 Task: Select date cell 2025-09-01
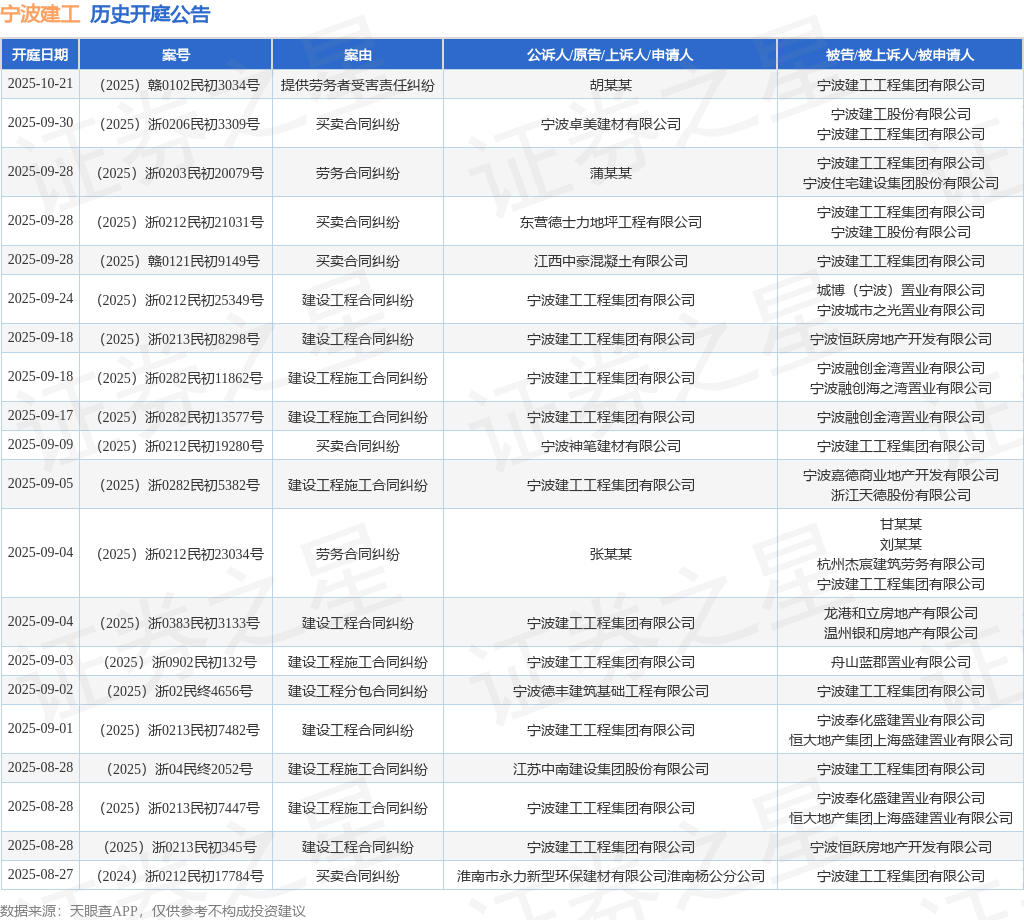pos(40,729)
